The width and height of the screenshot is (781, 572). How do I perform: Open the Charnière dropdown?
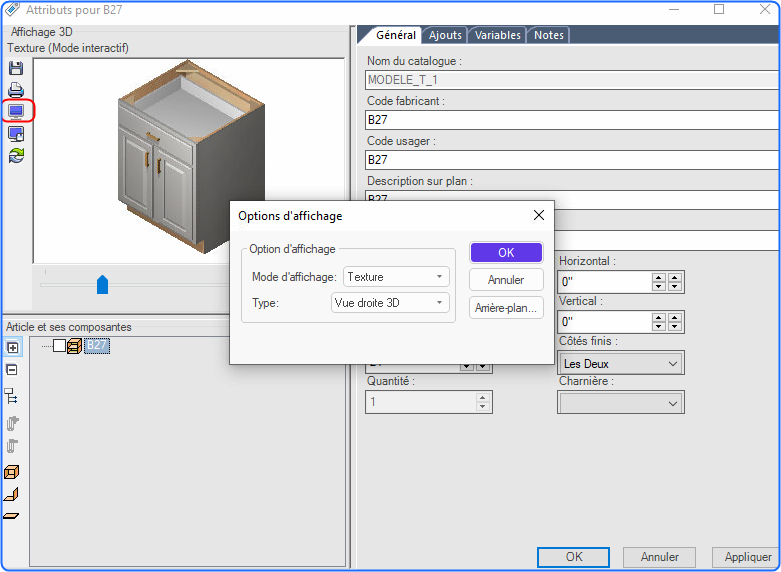[x=620, y=403]
